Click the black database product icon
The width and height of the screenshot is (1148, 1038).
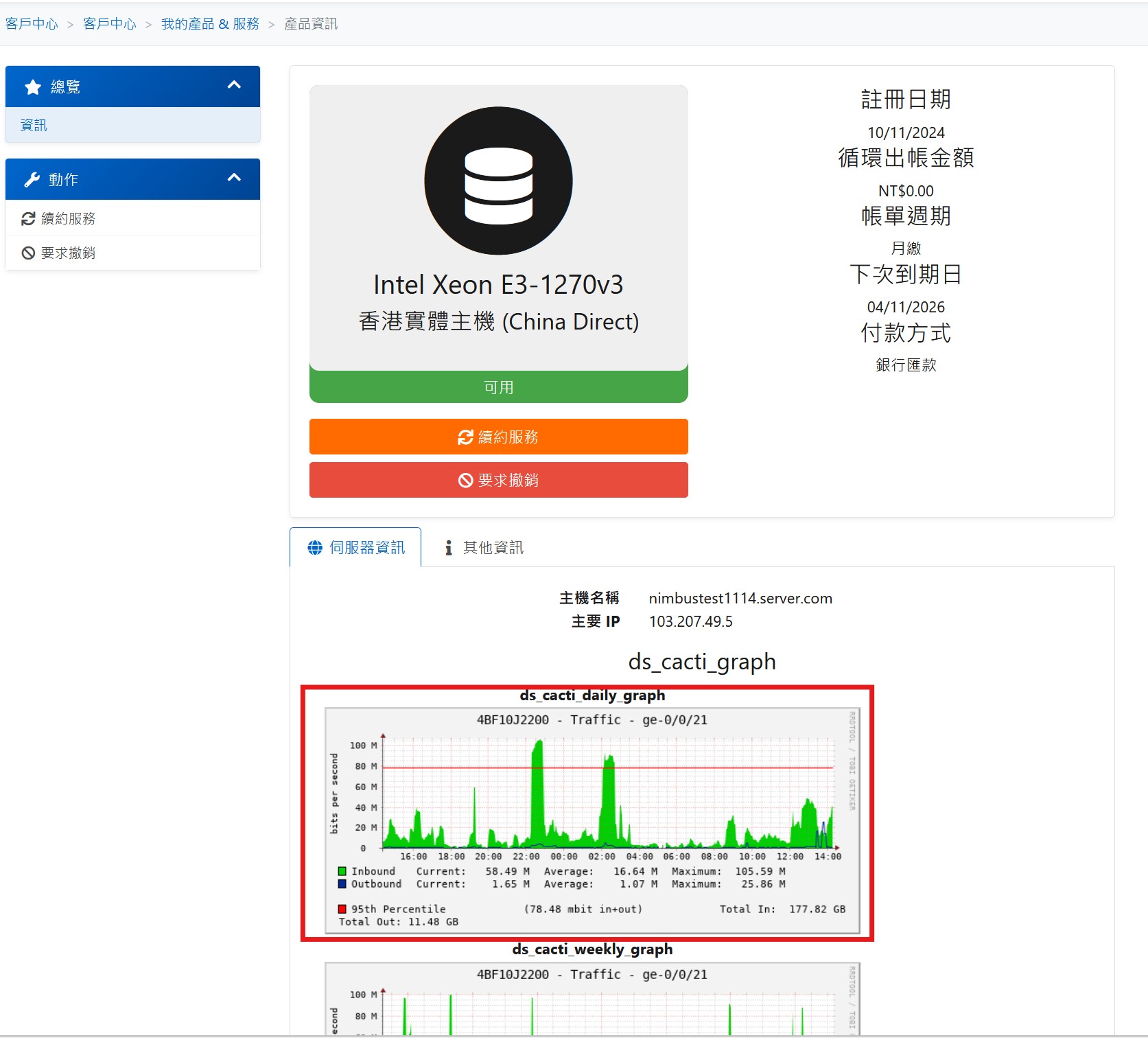click(x=498, y=180)
